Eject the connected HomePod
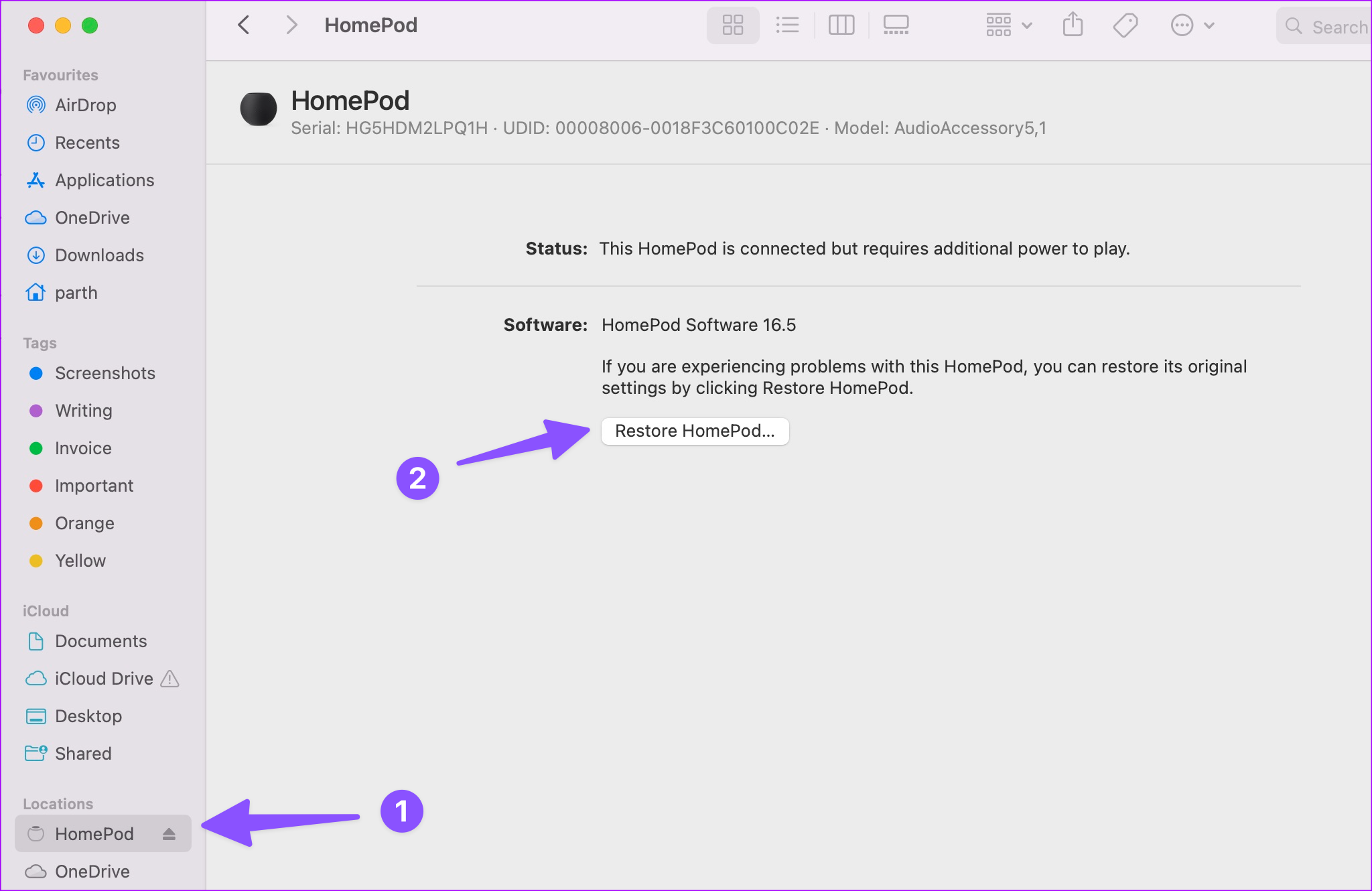Screen dimensions: 1372x891 point(168,833)
